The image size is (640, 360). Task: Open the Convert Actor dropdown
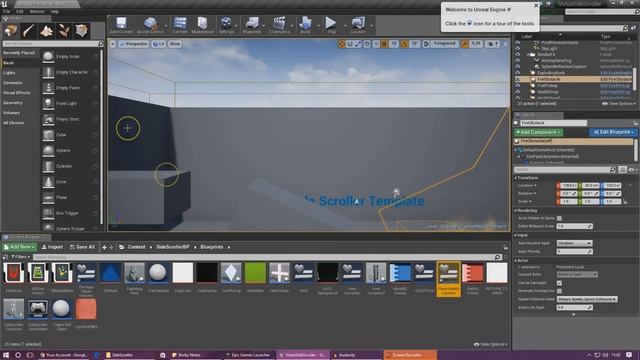[577, 275]
